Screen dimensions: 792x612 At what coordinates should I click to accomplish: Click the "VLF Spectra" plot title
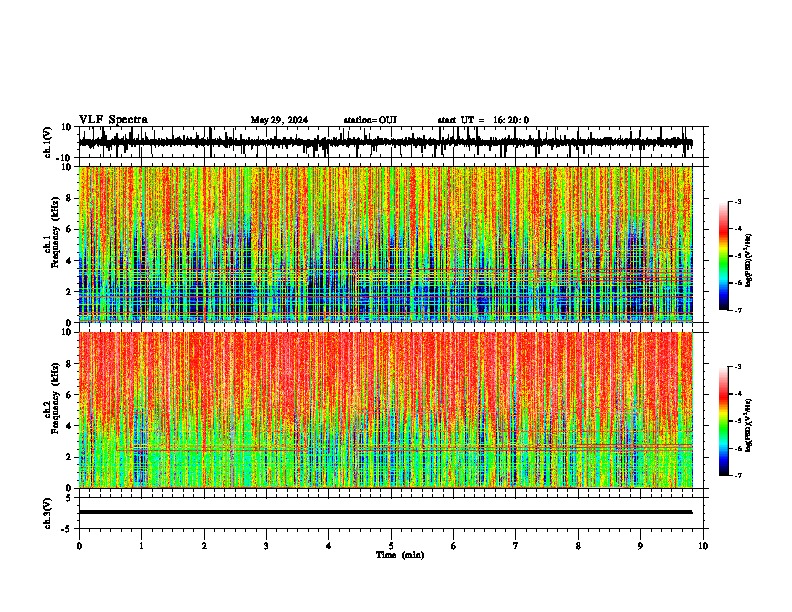click(113, 120)
